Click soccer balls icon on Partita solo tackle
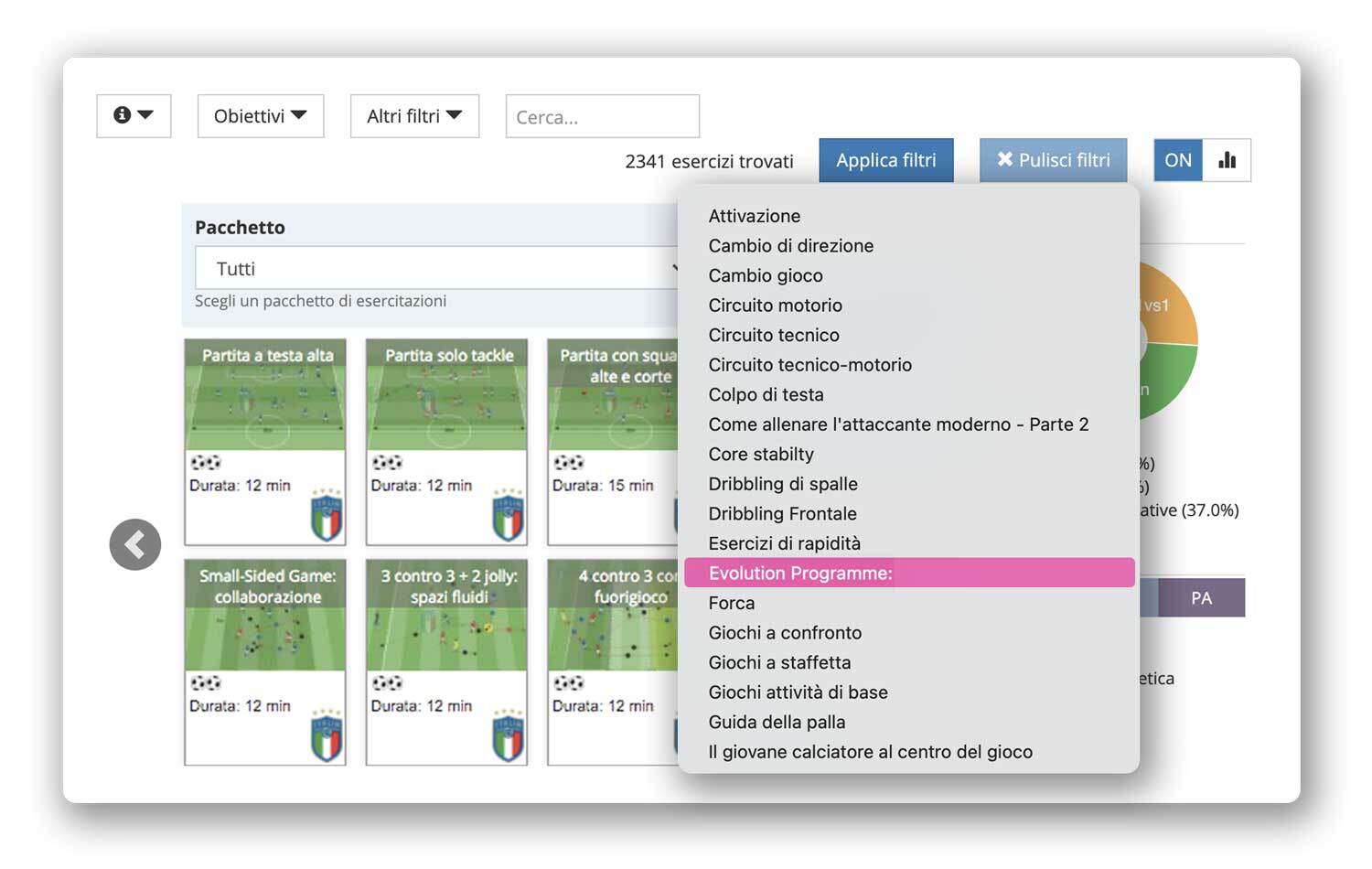 [387, 462]
